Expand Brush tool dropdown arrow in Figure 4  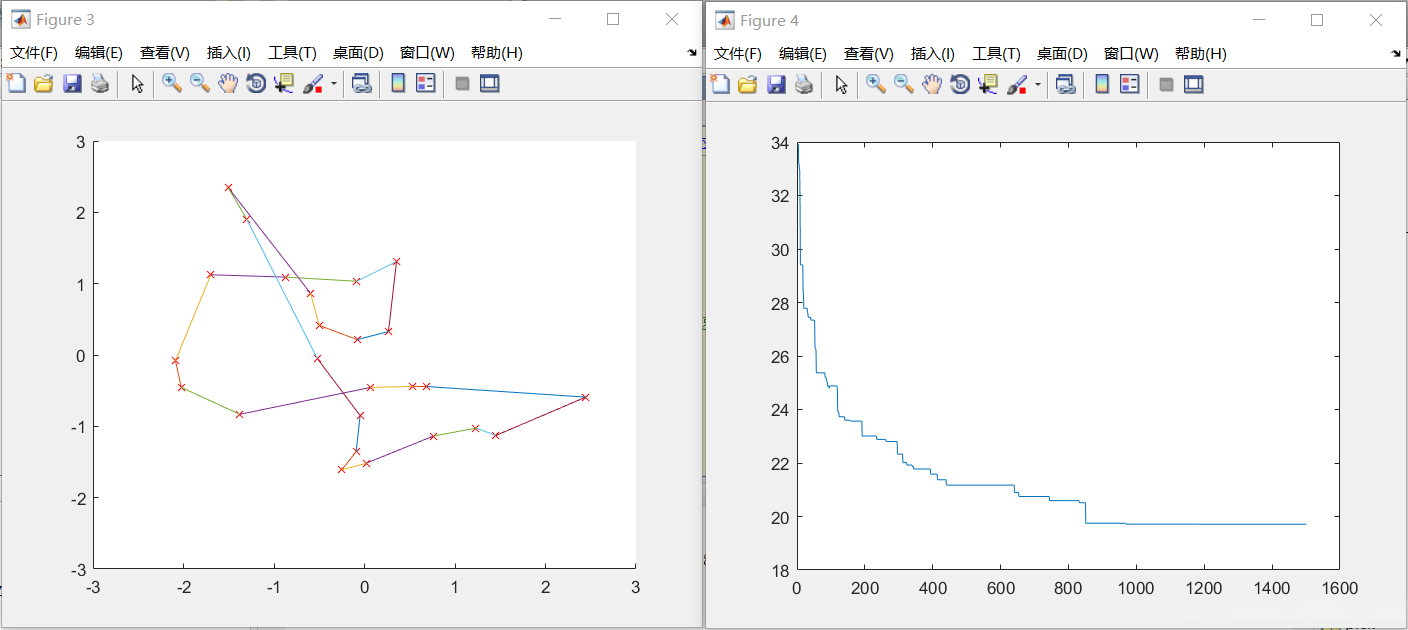point(1038,85)
